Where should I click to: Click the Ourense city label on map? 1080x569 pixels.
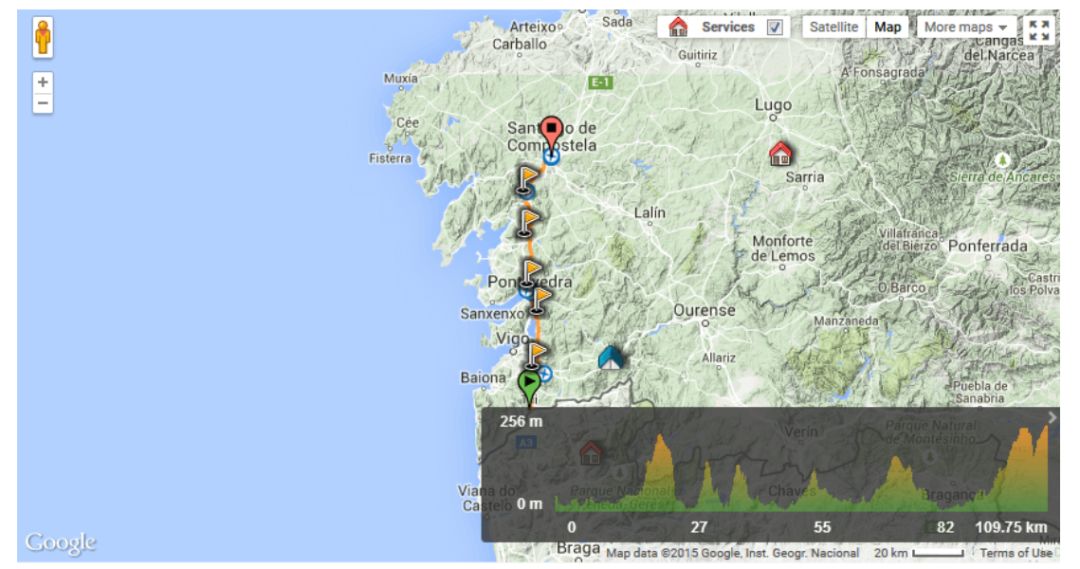coord(704,311)
